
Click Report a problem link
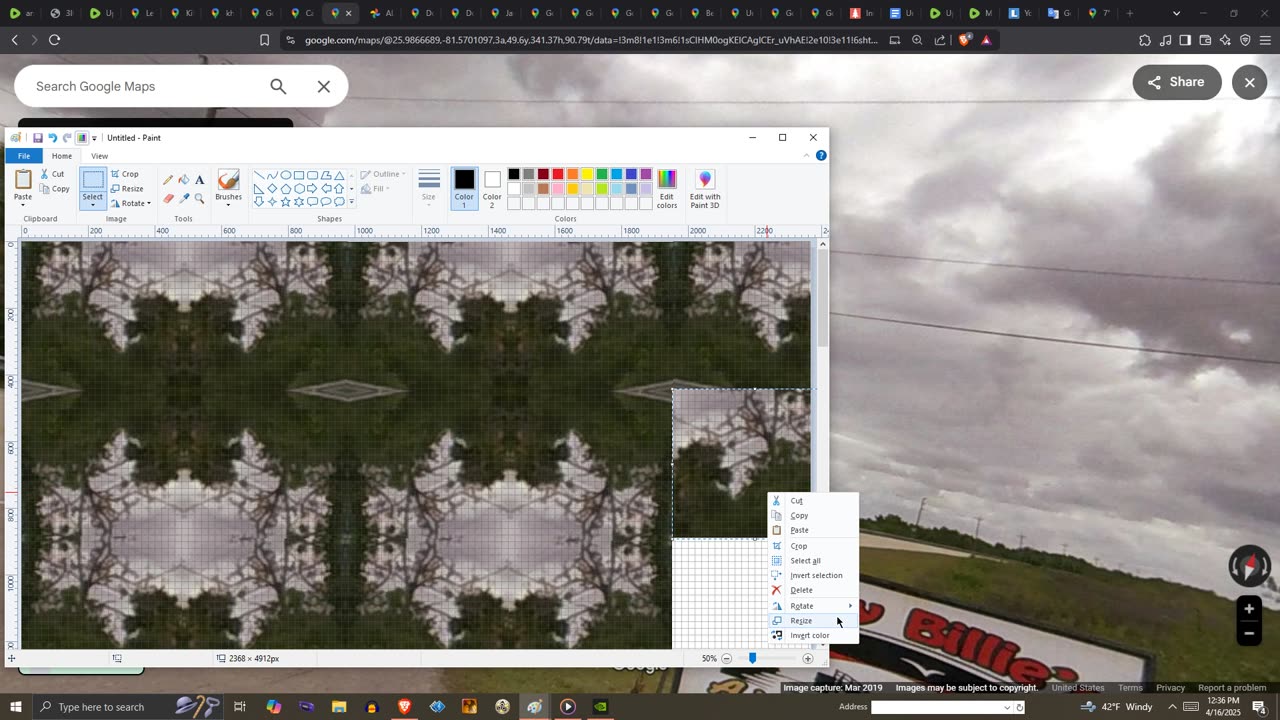click(x=1232, y=688)
